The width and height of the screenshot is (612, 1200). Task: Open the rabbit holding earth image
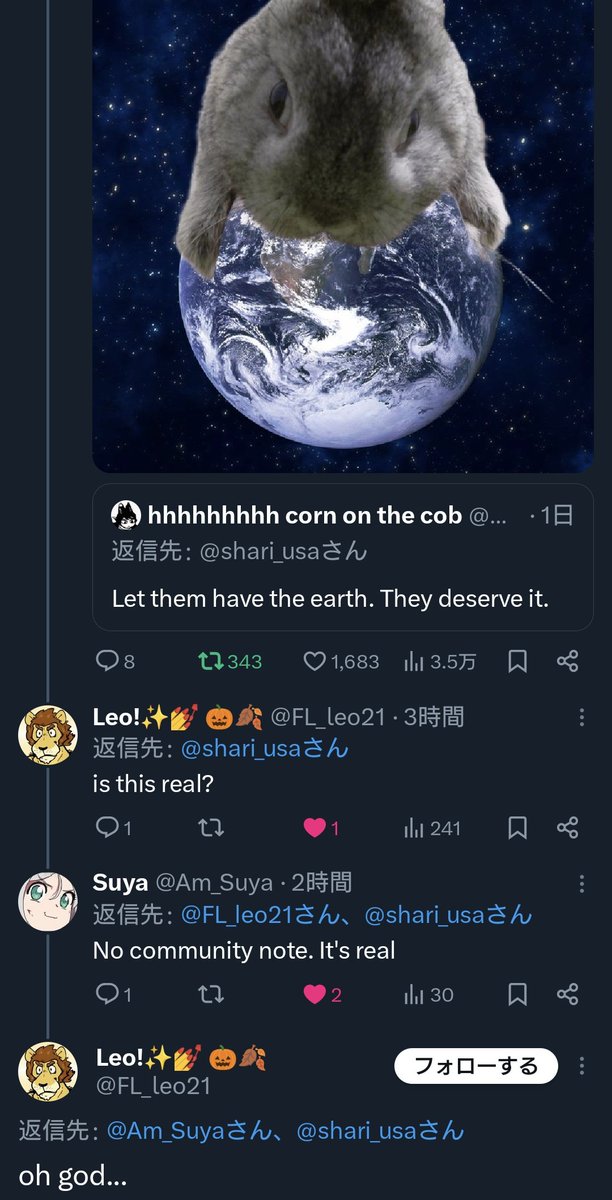[342, 236]
